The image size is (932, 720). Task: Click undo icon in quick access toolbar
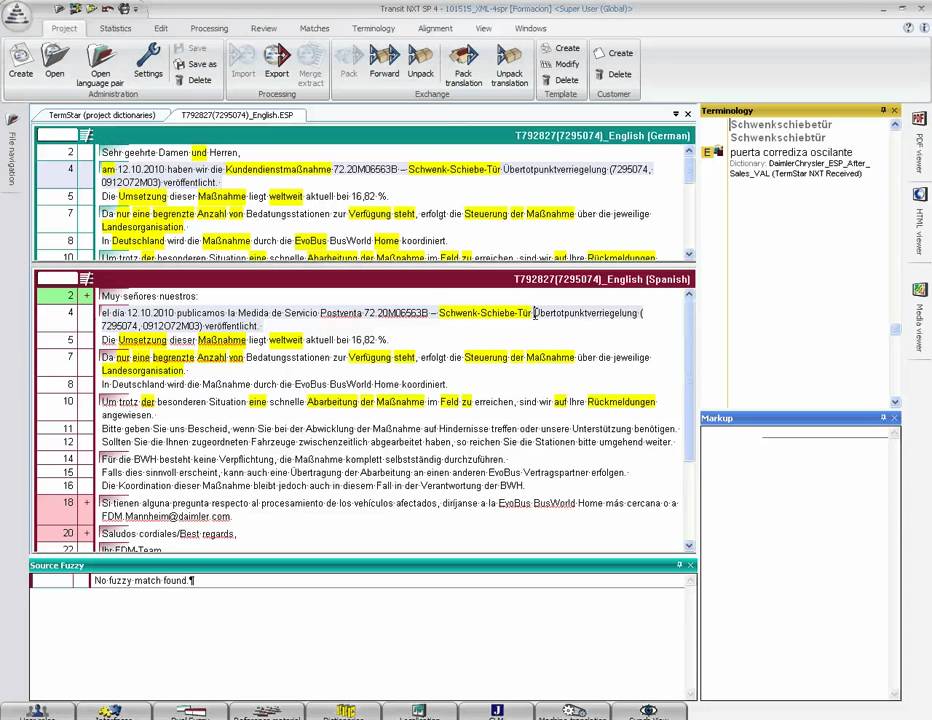(x=108, y=9)
